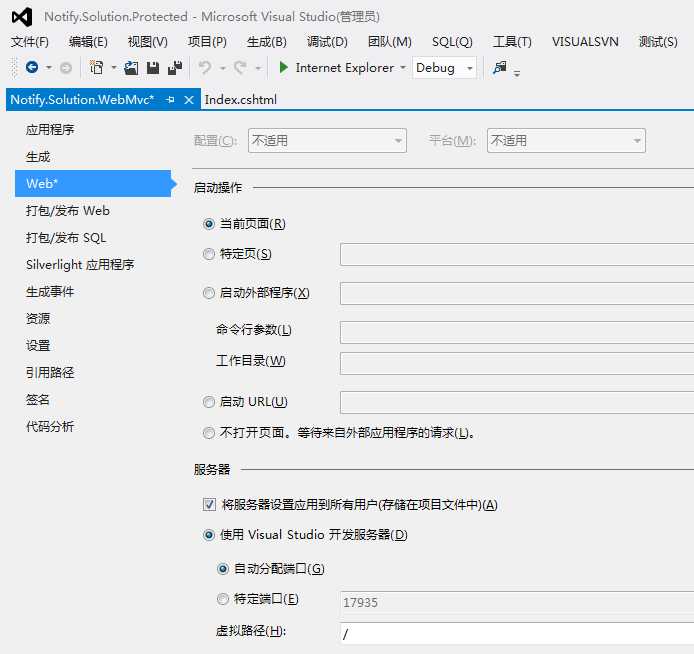694x654 pixels.
Task: Pin the Notify.Solution.WebMvc tab
Action: click(170, 100)
